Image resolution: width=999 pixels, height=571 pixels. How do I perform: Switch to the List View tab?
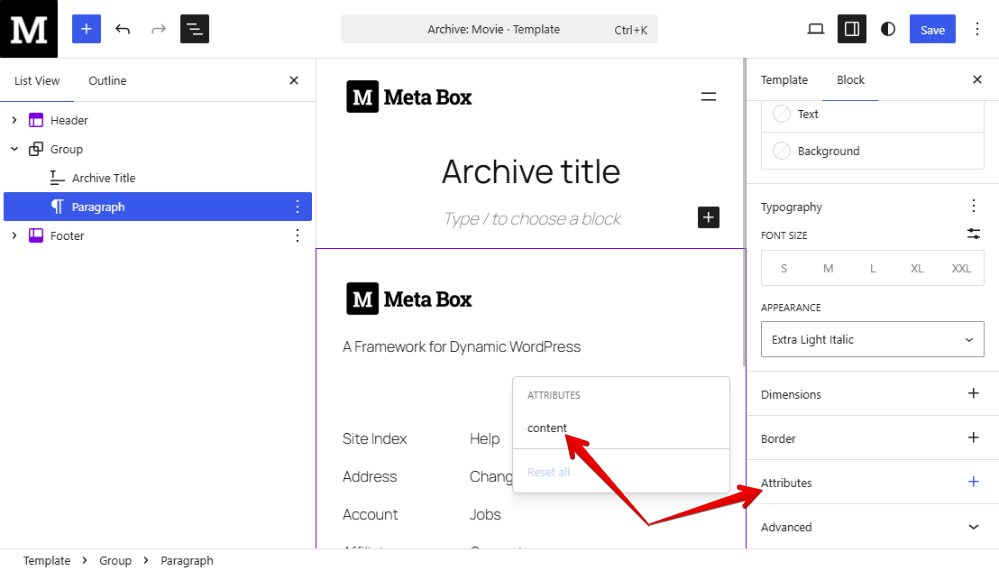[37, 81]
